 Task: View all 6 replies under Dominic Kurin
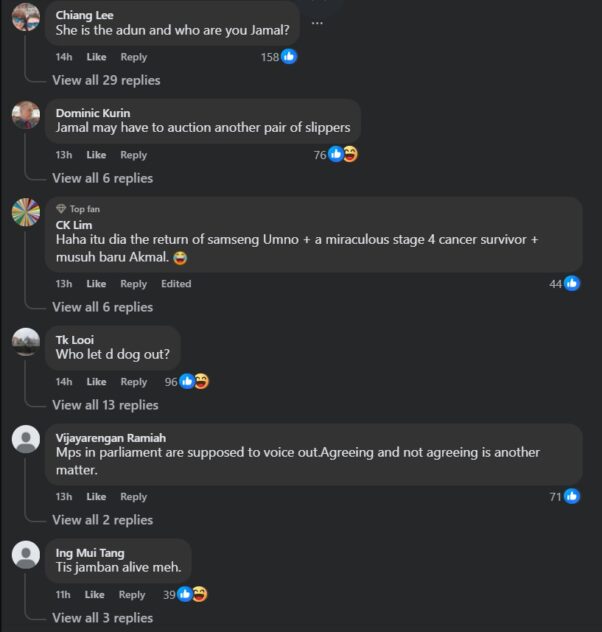(x=102, y=178)
